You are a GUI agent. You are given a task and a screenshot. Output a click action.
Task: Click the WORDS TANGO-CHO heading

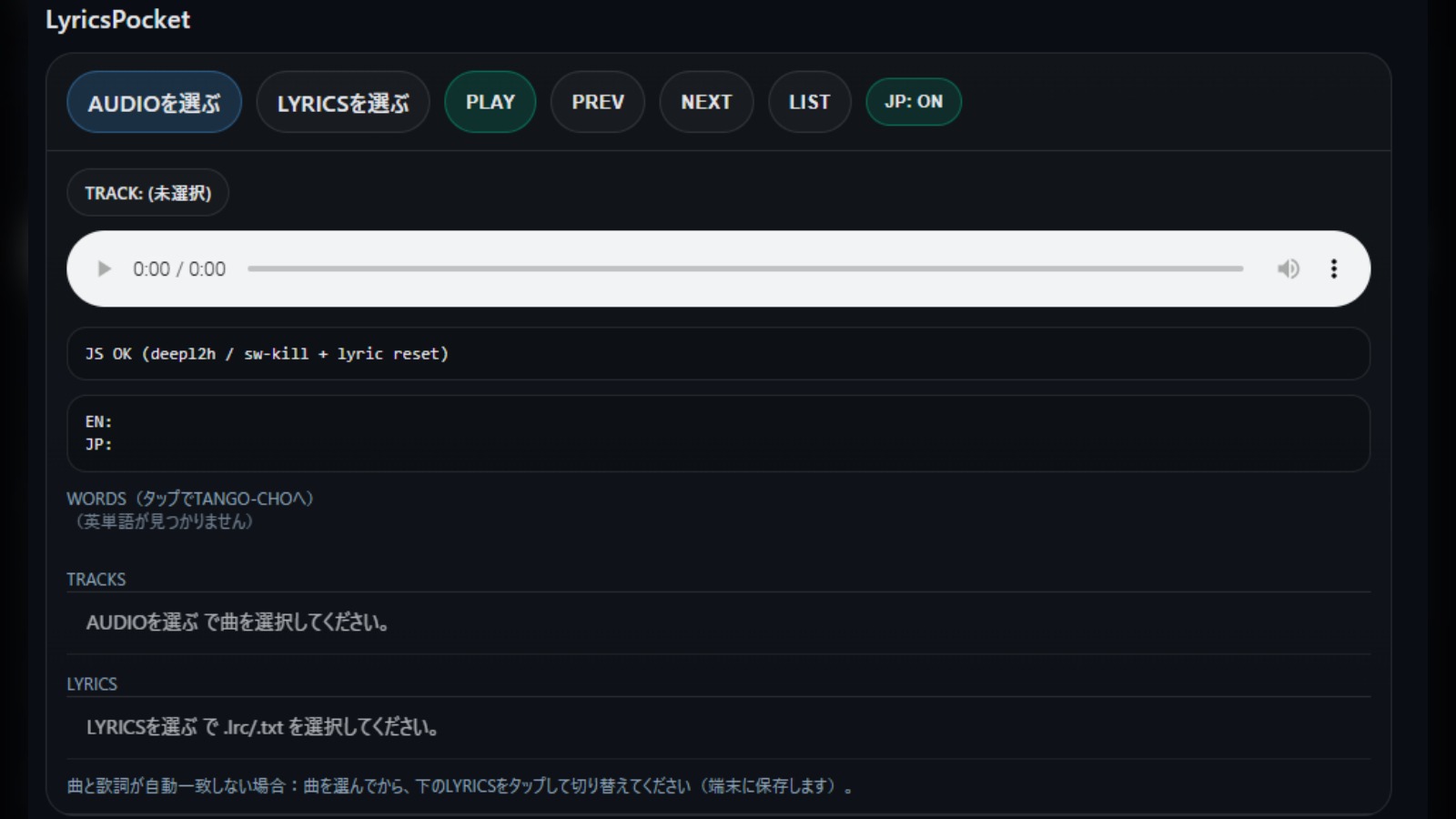(x=189, y=499)
